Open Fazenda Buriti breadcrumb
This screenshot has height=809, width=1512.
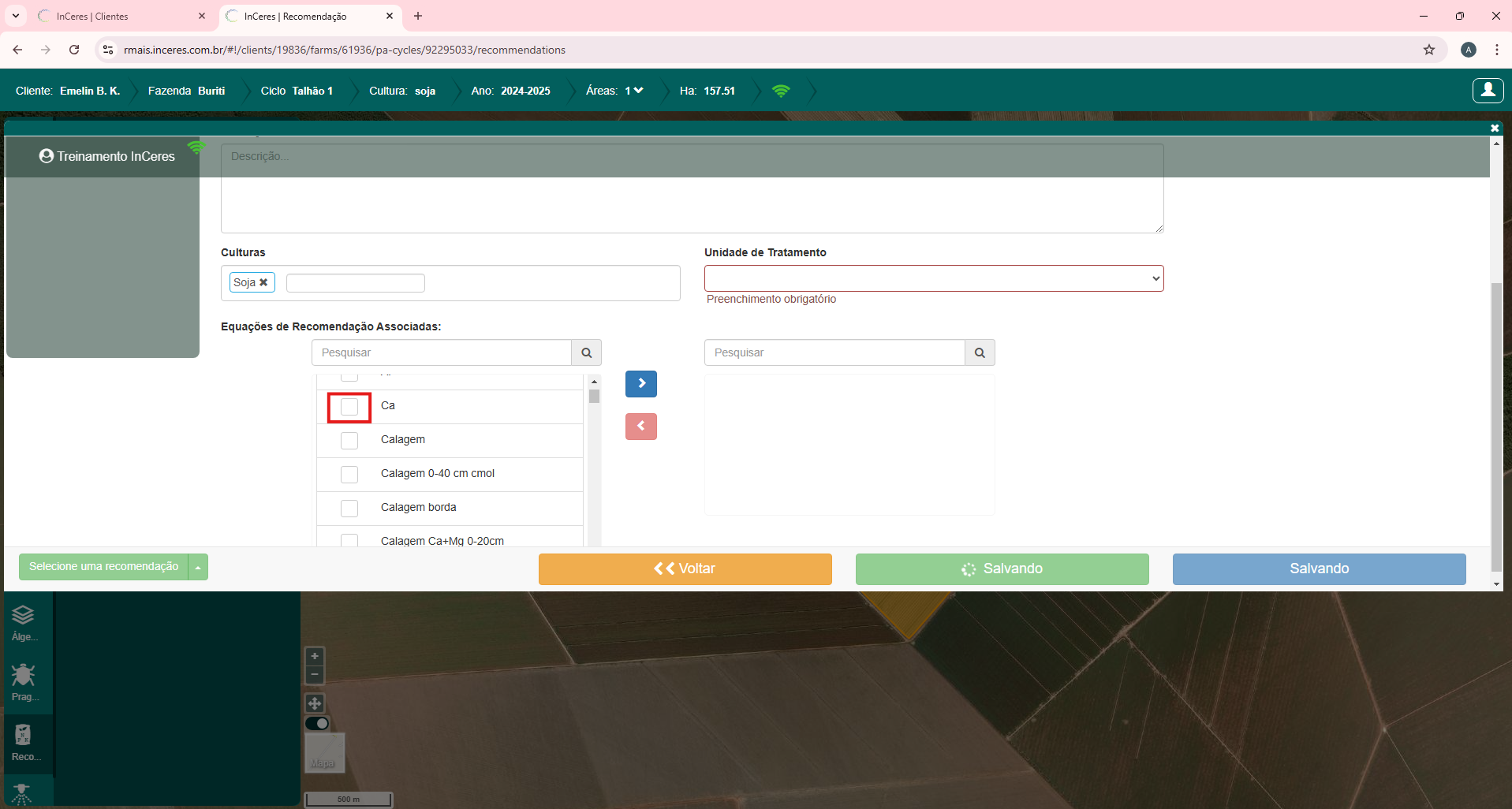click(x=186, y=91)
